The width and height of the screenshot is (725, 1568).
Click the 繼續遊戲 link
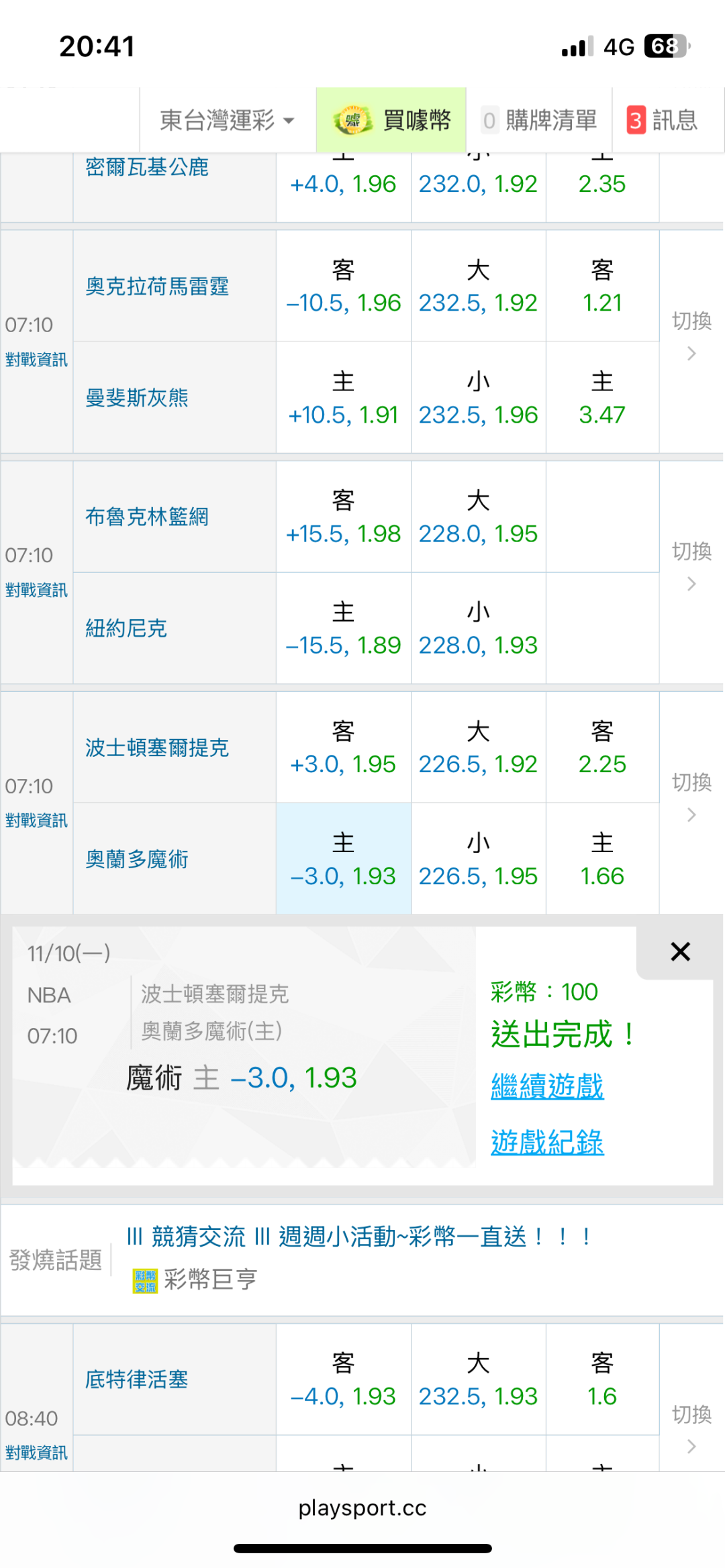click(x=547, y=1086)
